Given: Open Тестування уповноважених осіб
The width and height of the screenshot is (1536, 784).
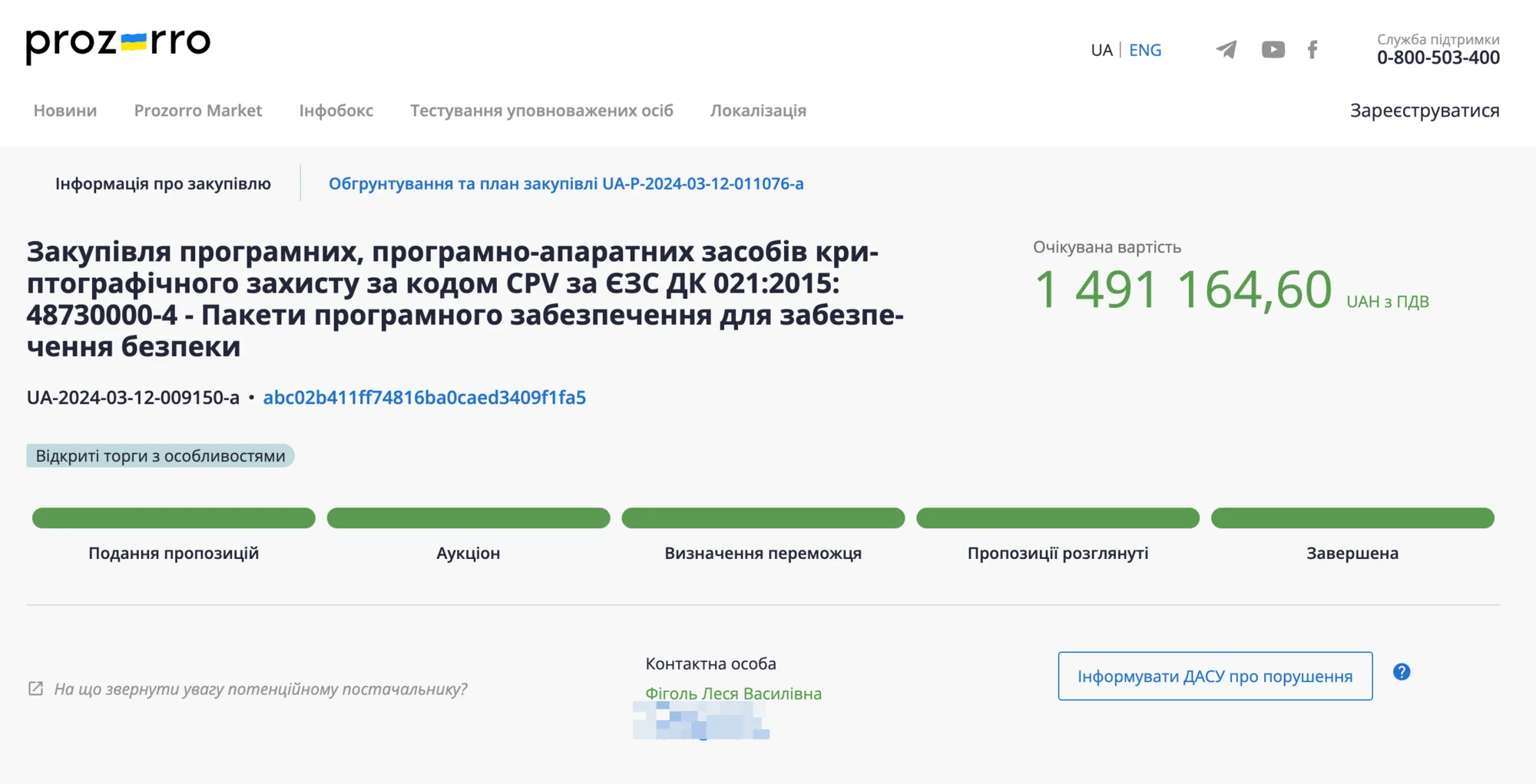Looking at the screenshot, I should click(x=542, y=110).
